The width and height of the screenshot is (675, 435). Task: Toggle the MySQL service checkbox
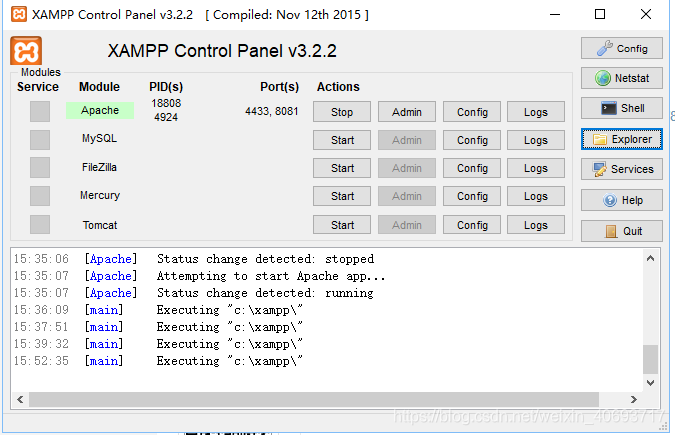coord(40,140)
